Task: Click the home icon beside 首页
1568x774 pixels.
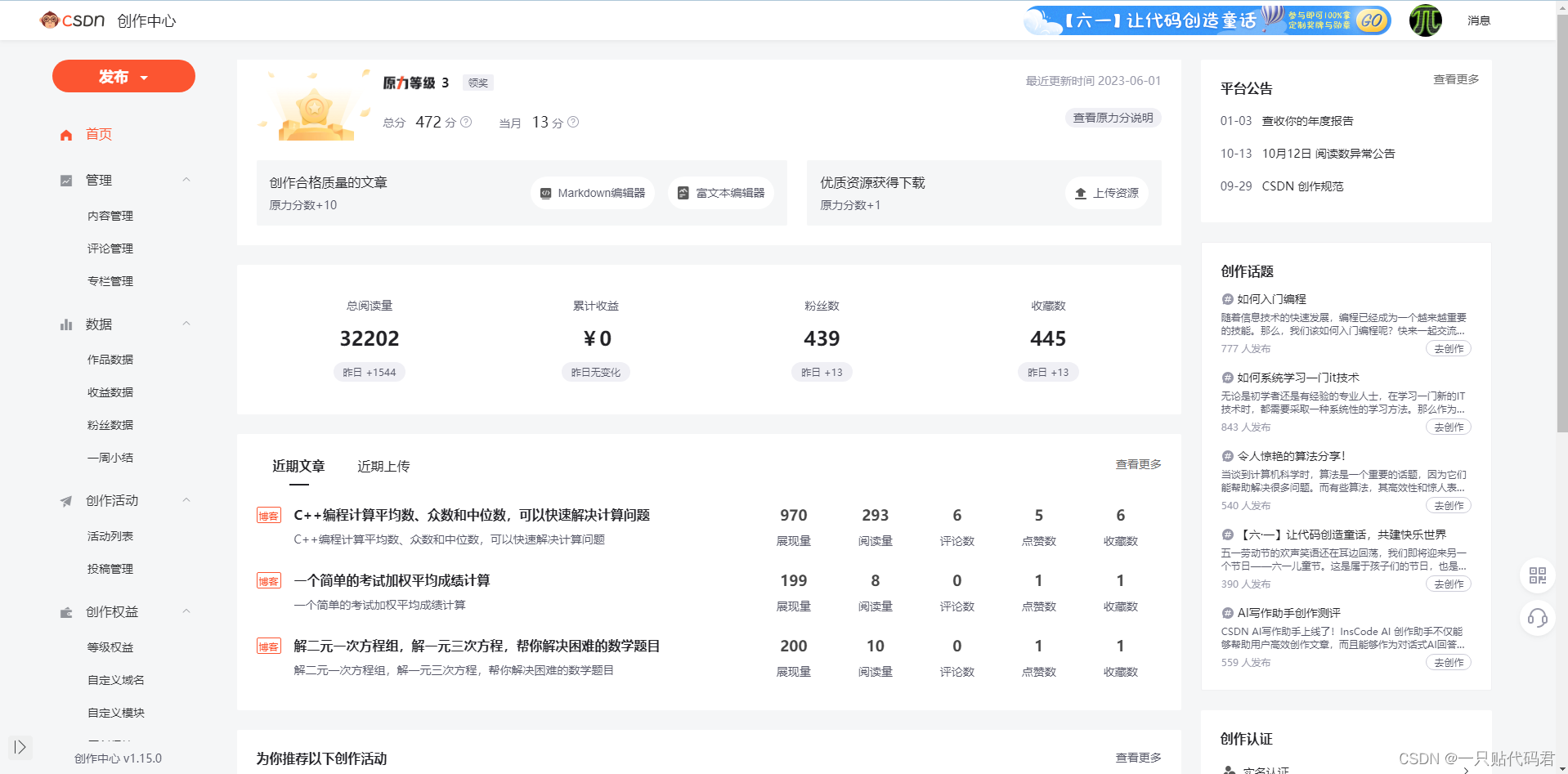Action: point(66,135)
